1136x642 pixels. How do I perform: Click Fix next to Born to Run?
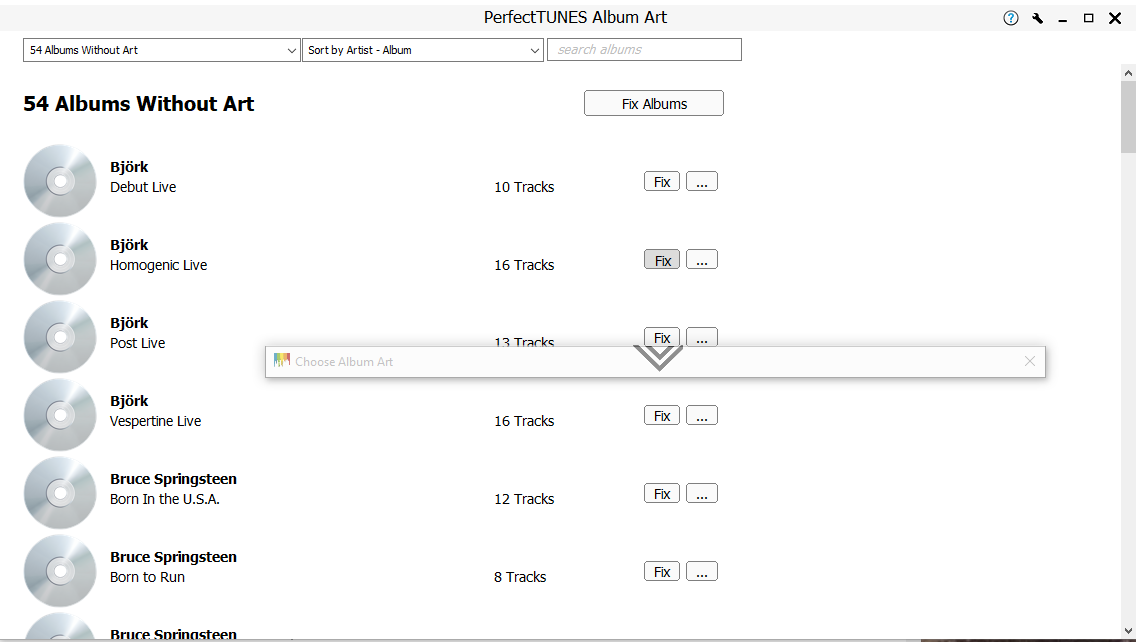tap(662, 572)
